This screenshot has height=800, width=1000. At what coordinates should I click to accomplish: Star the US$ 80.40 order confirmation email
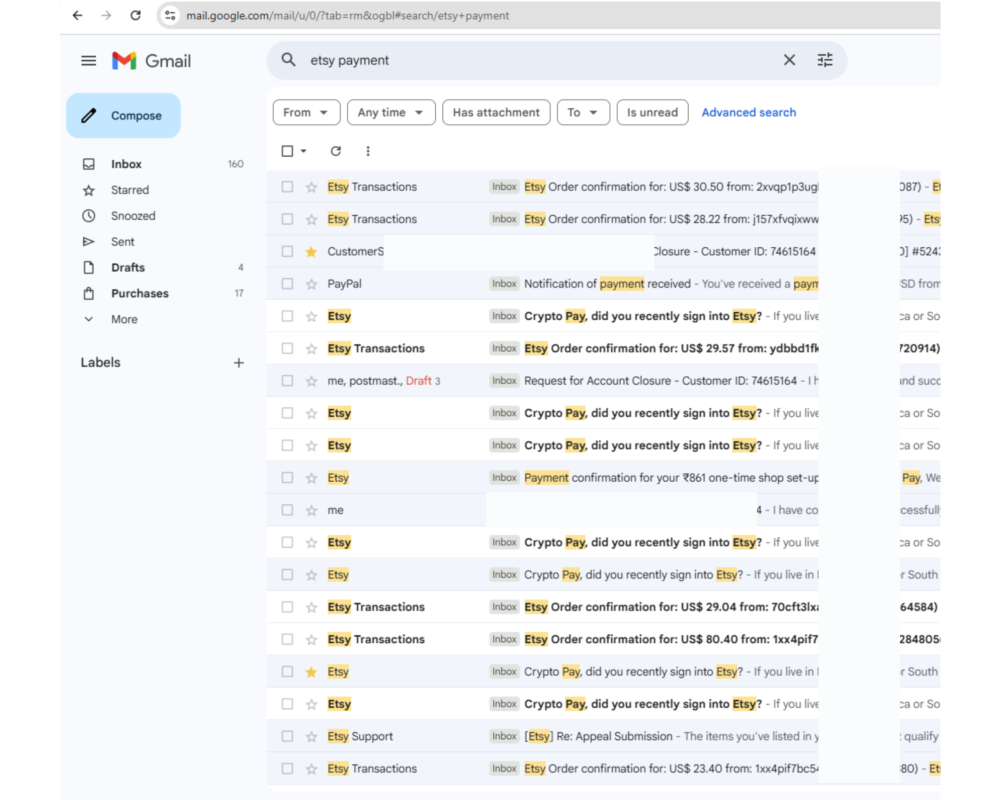[311, 639]
